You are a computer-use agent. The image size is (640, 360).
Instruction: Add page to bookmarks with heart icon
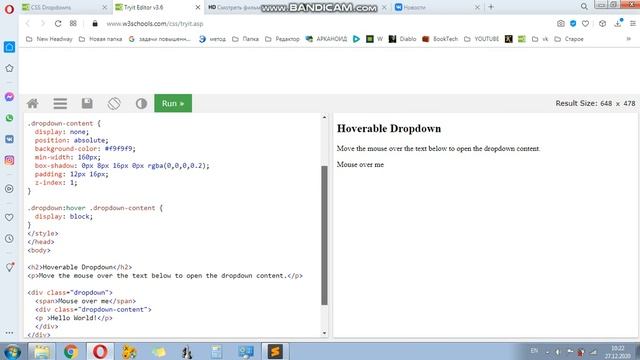tap(585, 24)
